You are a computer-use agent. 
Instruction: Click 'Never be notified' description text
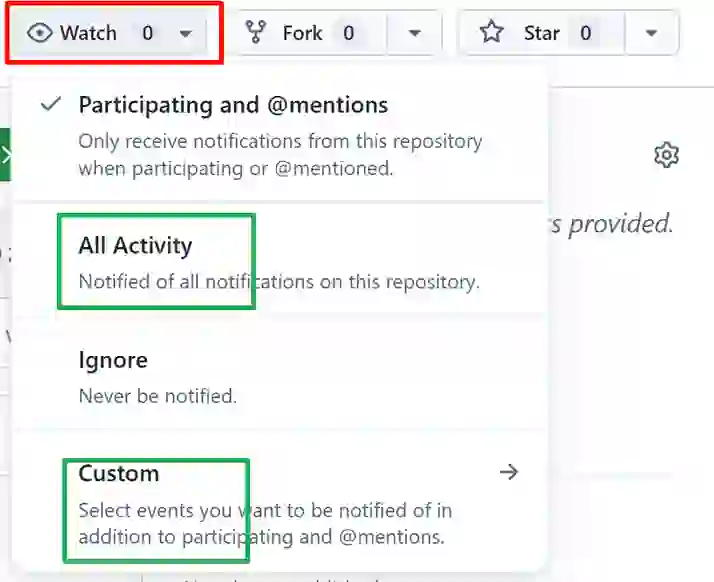point(158,396)
